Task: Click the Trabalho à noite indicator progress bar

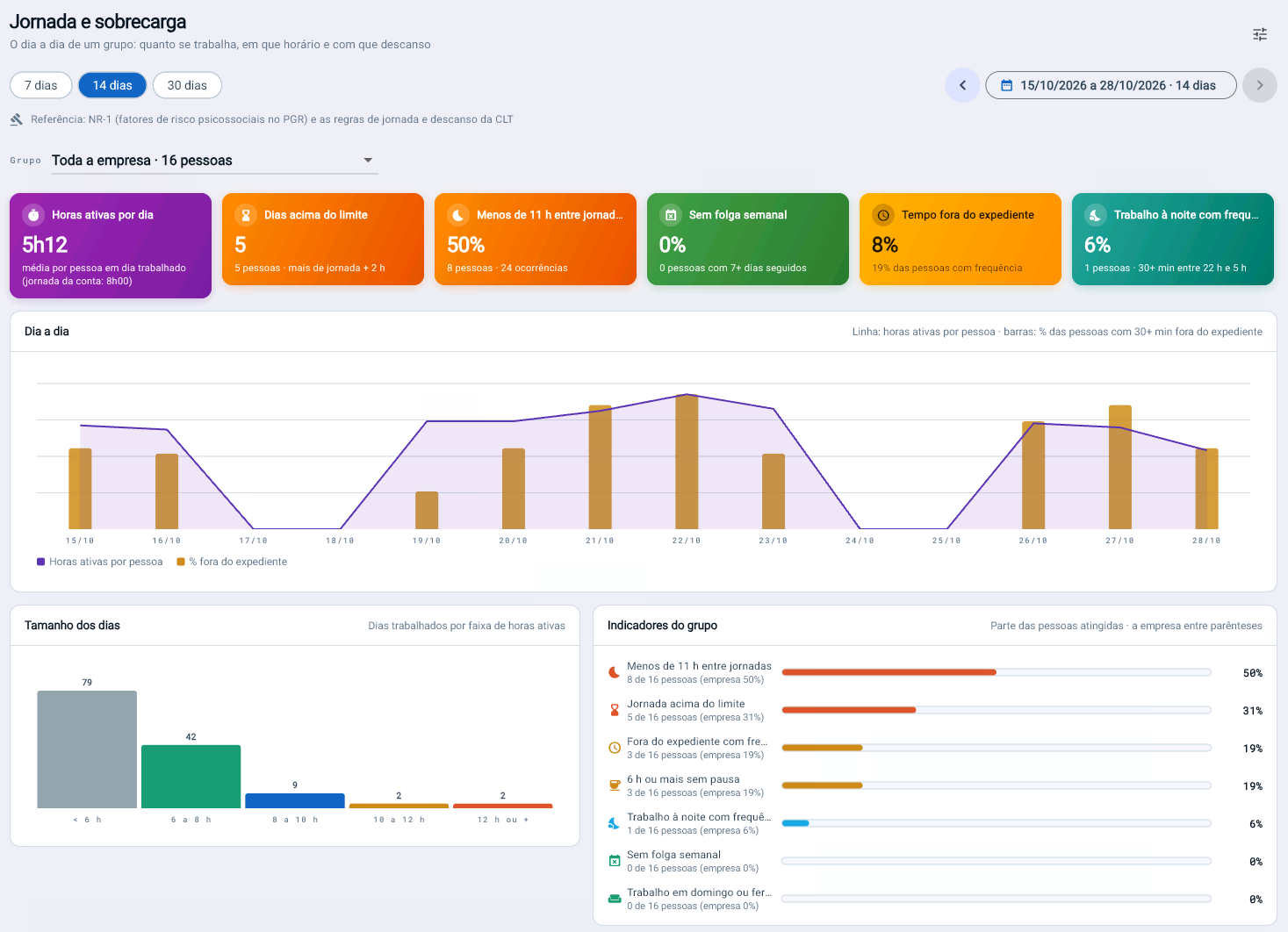Action: pyautogui.click(x=997, y=824)
